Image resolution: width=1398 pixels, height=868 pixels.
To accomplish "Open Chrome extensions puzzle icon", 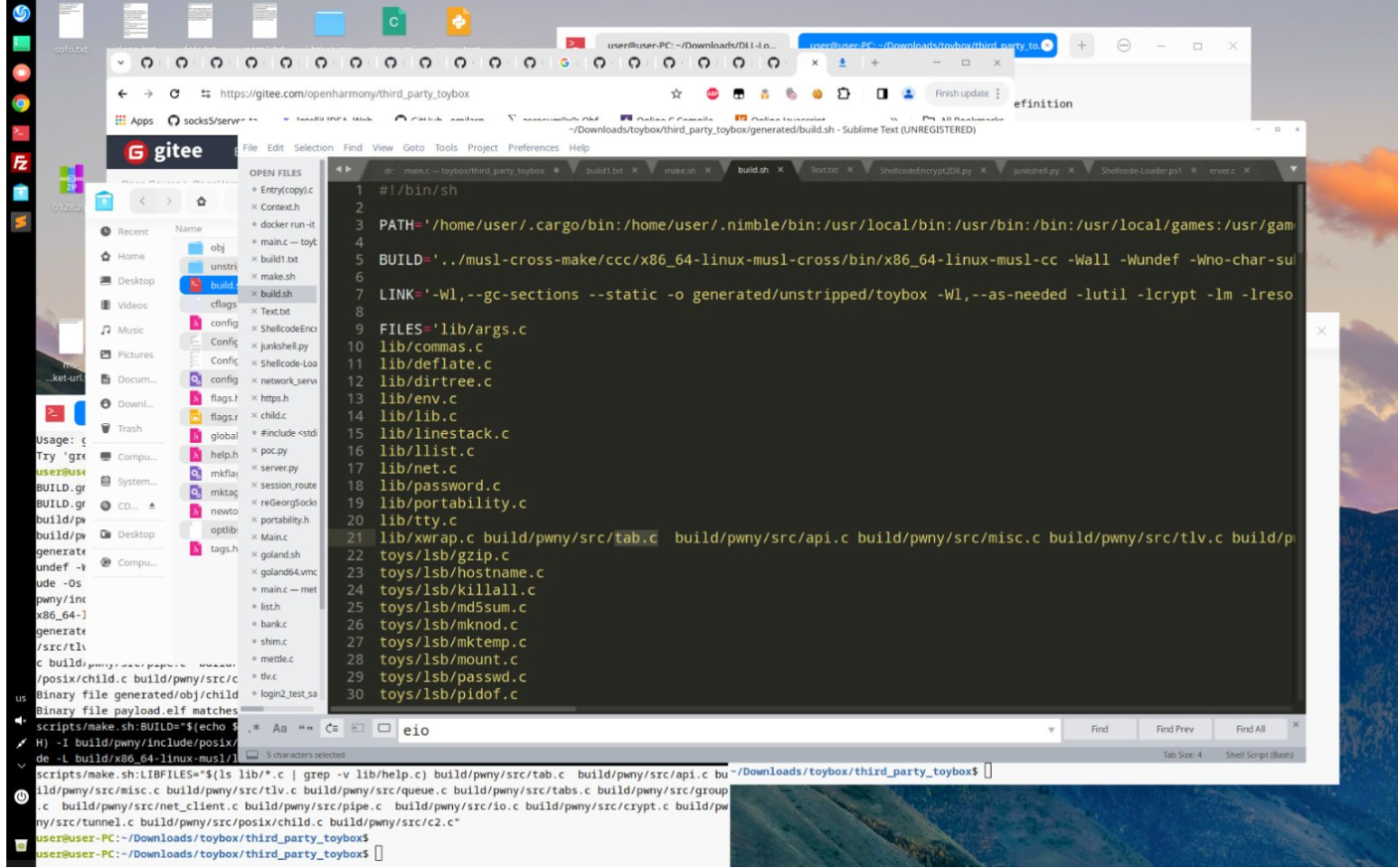I will click(844, 93).
